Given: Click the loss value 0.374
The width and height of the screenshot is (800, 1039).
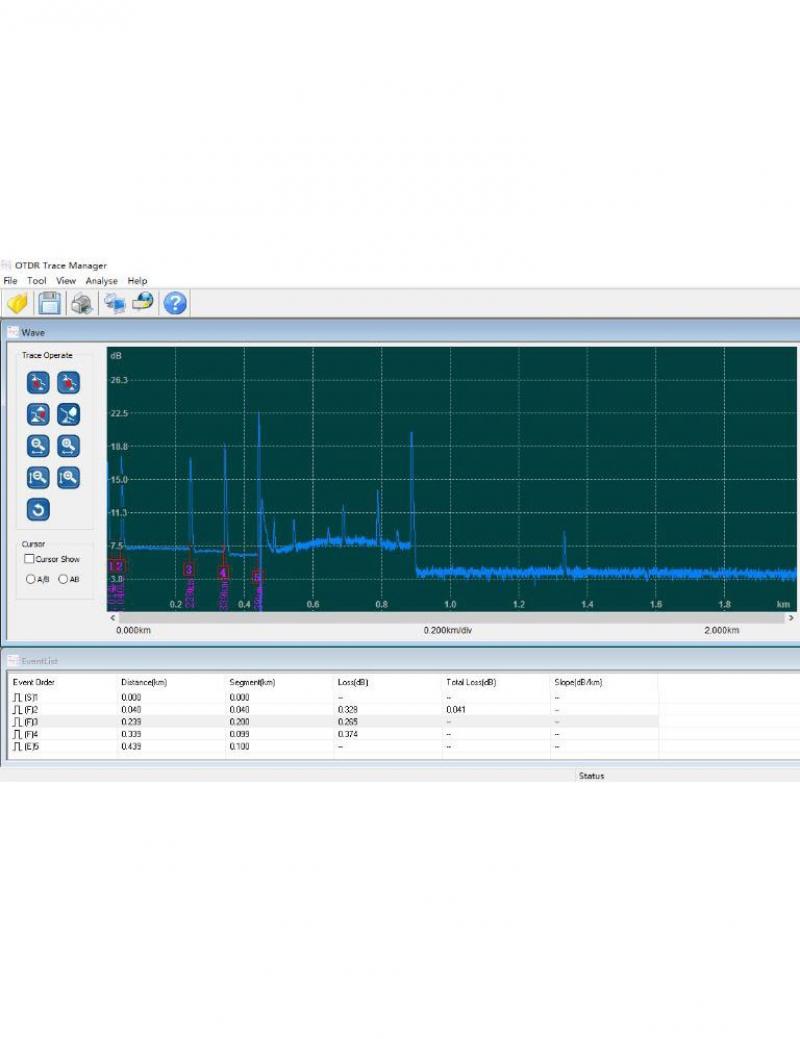Looking at the screenshot, I should [x=347, y=734].
